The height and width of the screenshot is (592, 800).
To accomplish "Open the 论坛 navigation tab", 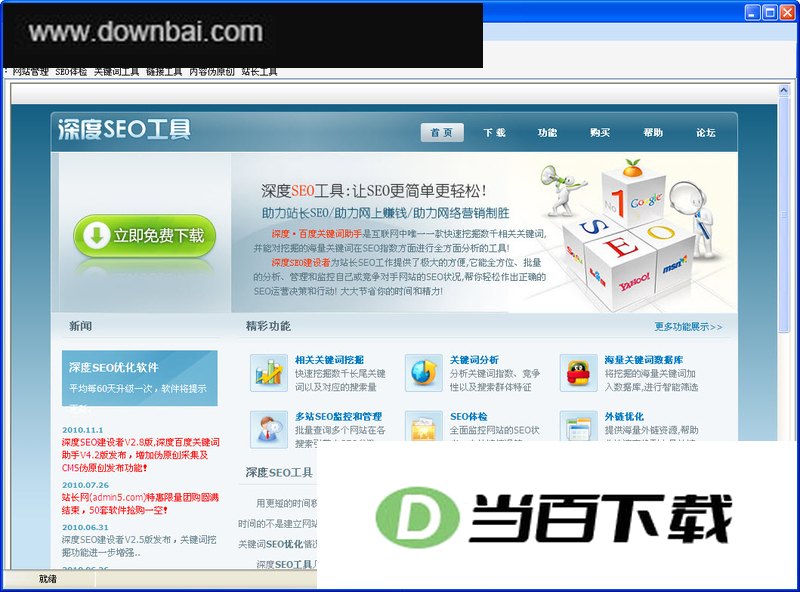I will click(706, 133).
